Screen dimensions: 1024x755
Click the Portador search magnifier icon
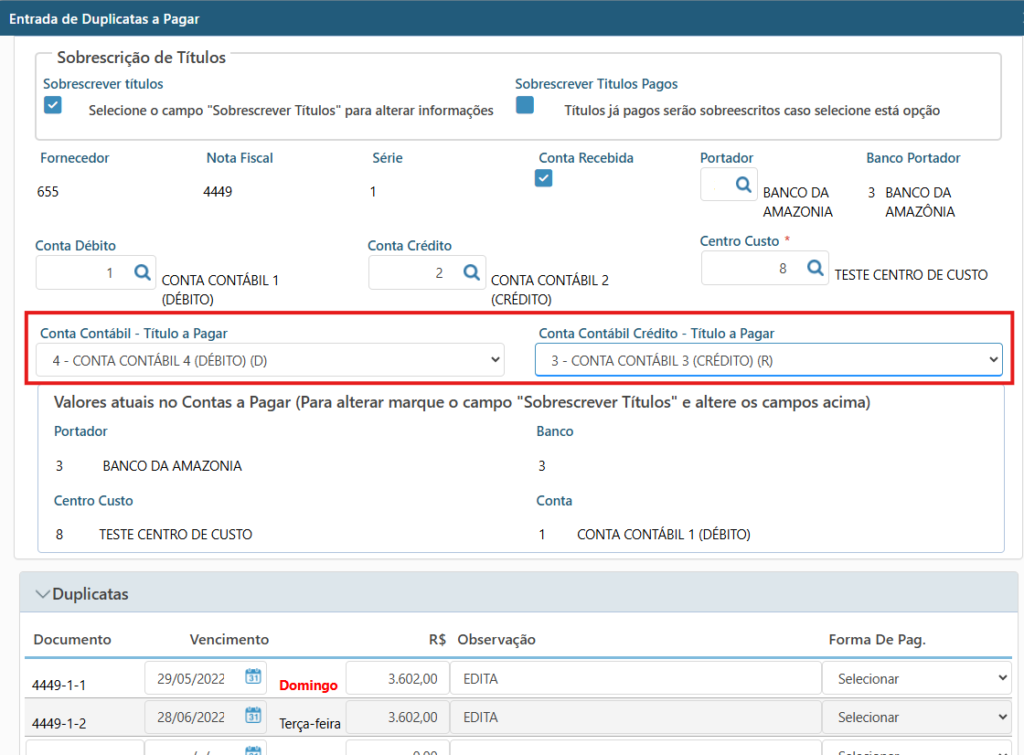point(743,185)
